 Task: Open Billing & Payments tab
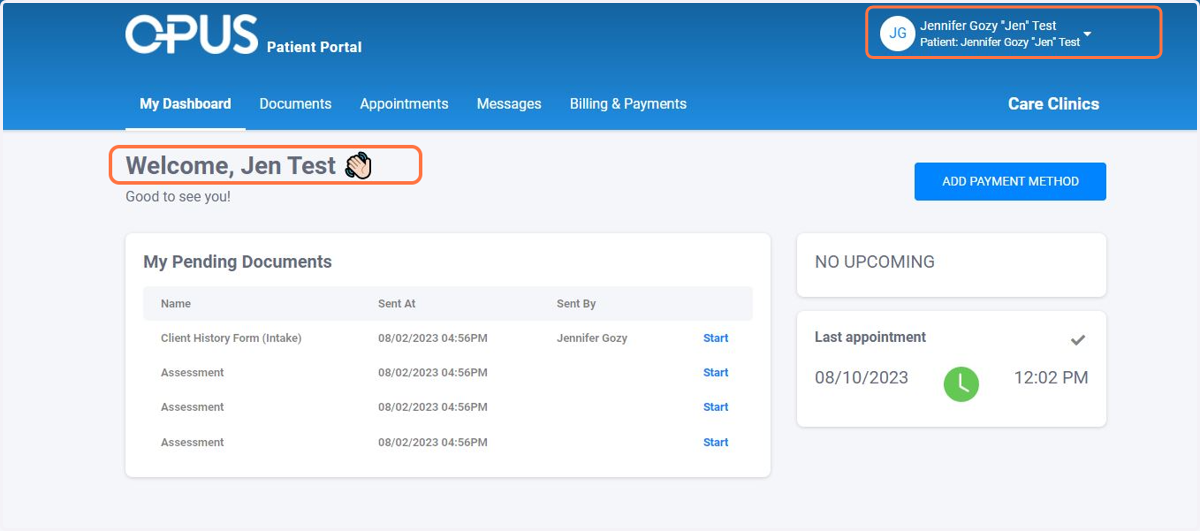[x=628, y=104]
